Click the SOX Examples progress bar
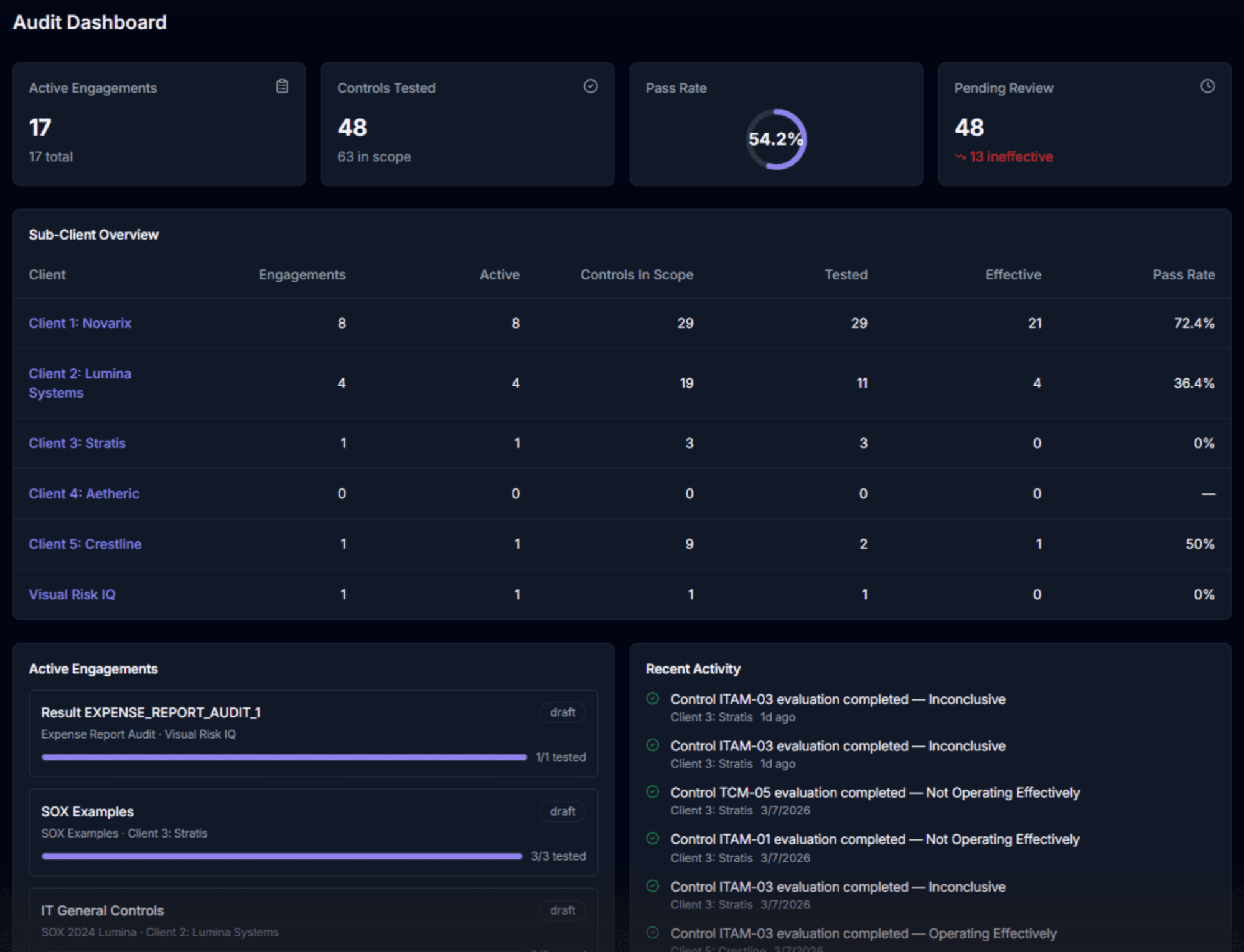Image resolution: width=1244 pixels, height=952 pixels. [x=281, y=856]
